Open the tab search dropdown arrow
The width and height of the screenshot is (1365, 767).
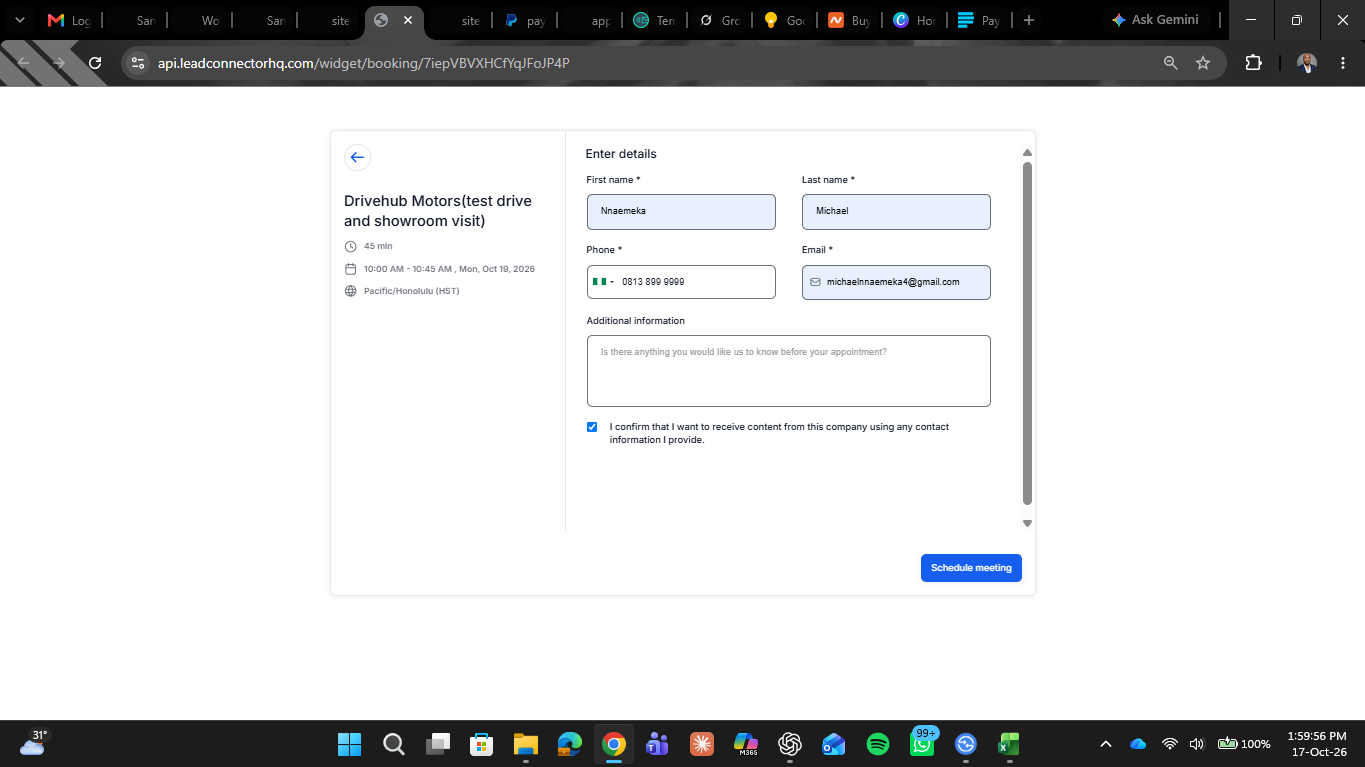pyautogui.click(x=19, y=20)
